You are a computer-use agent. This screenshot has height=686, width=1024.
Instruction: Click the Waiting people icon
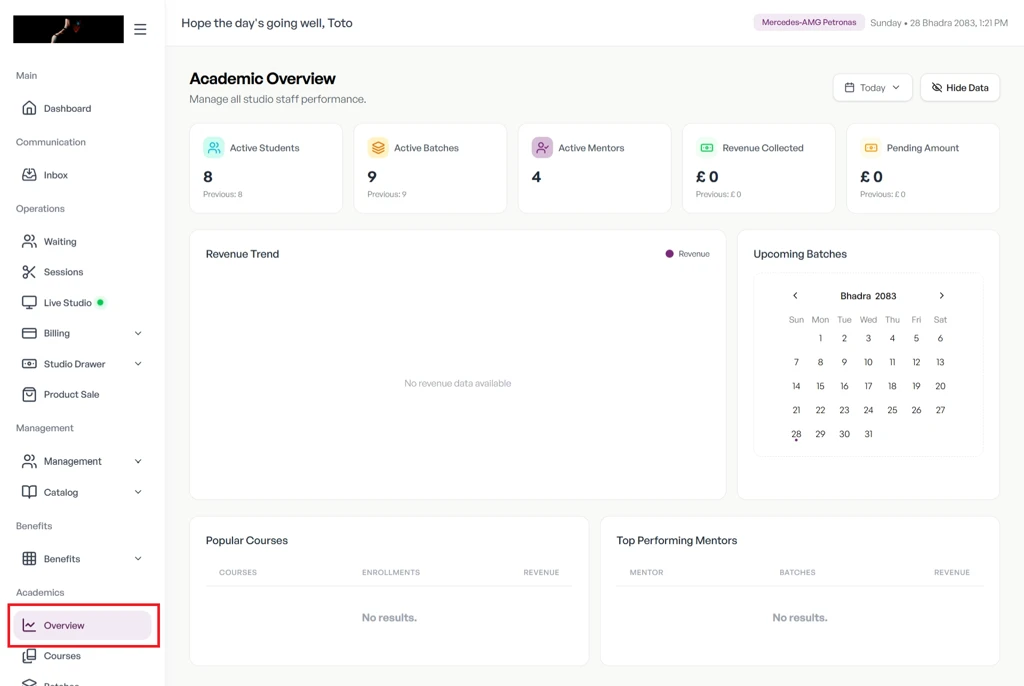(29, 241)
